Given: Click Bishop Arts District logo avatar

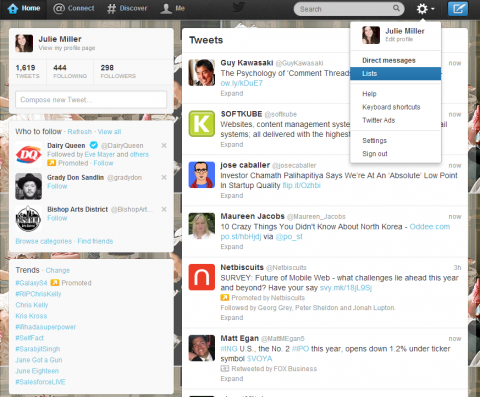Looking at the screenshot, I should tap(29, 218).
